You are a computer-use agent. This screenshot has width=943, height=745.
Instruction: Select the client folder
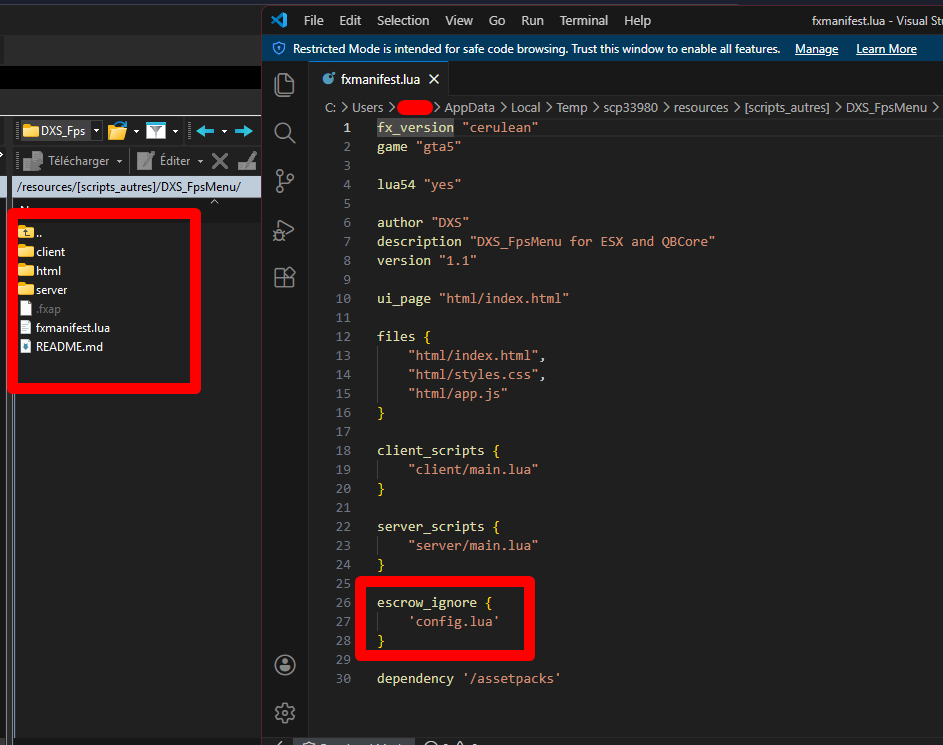[x=41, y=252]
